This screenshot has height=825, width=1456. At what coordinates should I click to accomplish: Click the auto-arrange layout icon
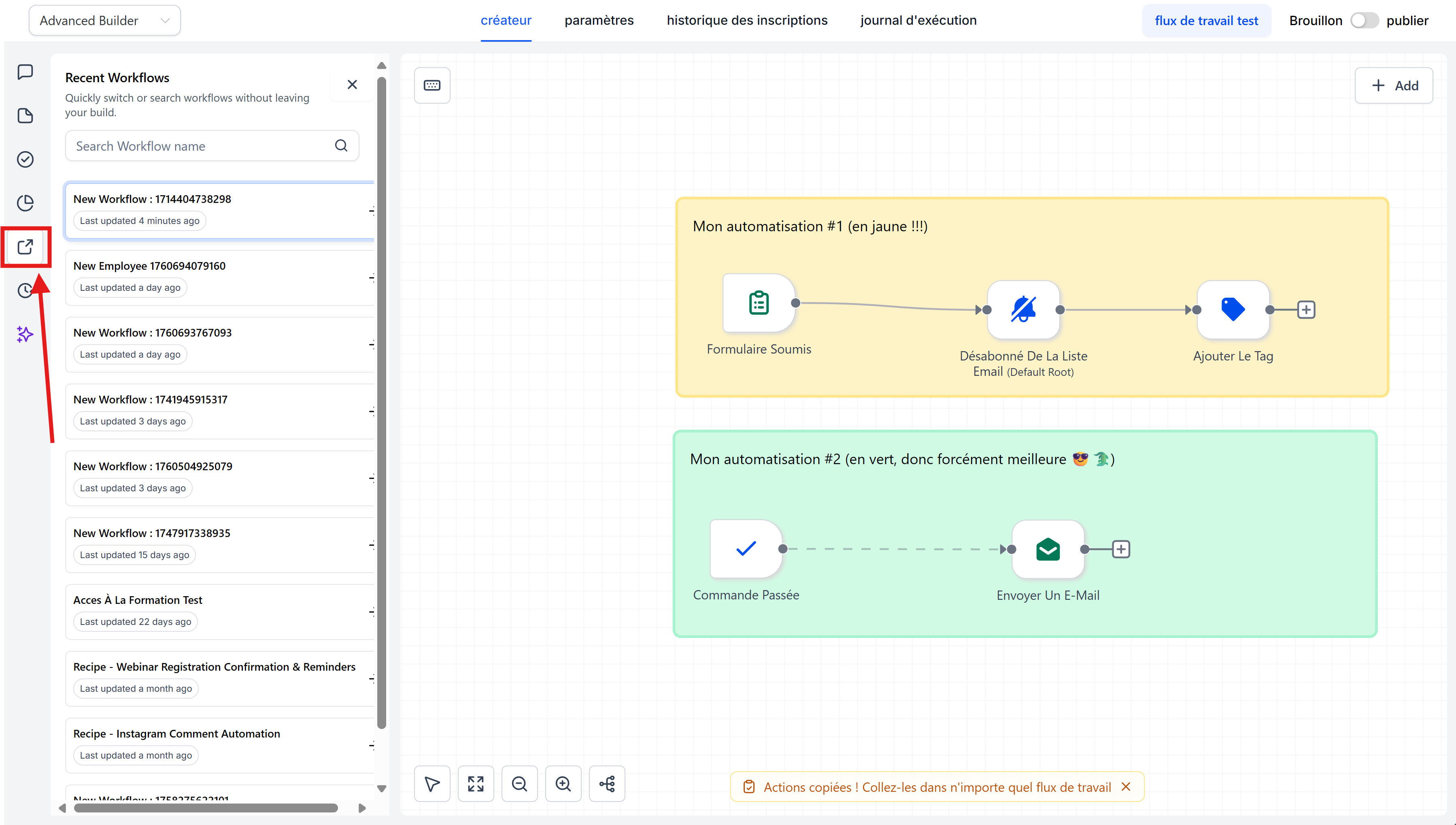point(606,784)
